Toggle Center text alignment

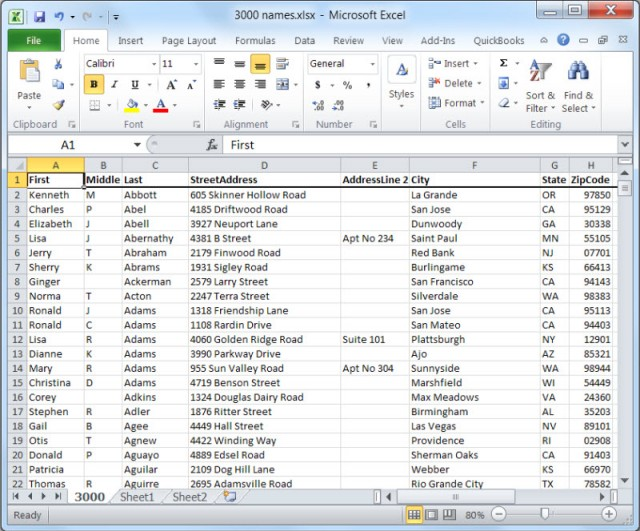click(x=240, y=84)
